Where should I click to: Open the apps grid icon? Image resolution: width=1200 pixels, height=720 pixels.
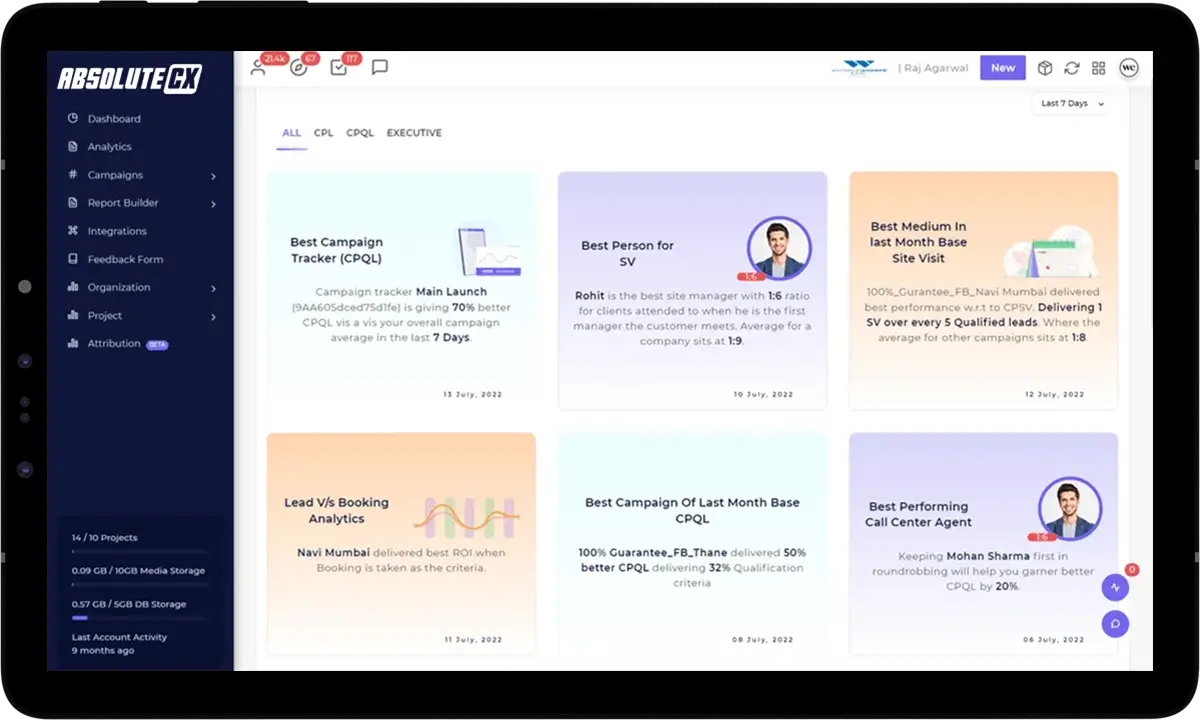1098,68
